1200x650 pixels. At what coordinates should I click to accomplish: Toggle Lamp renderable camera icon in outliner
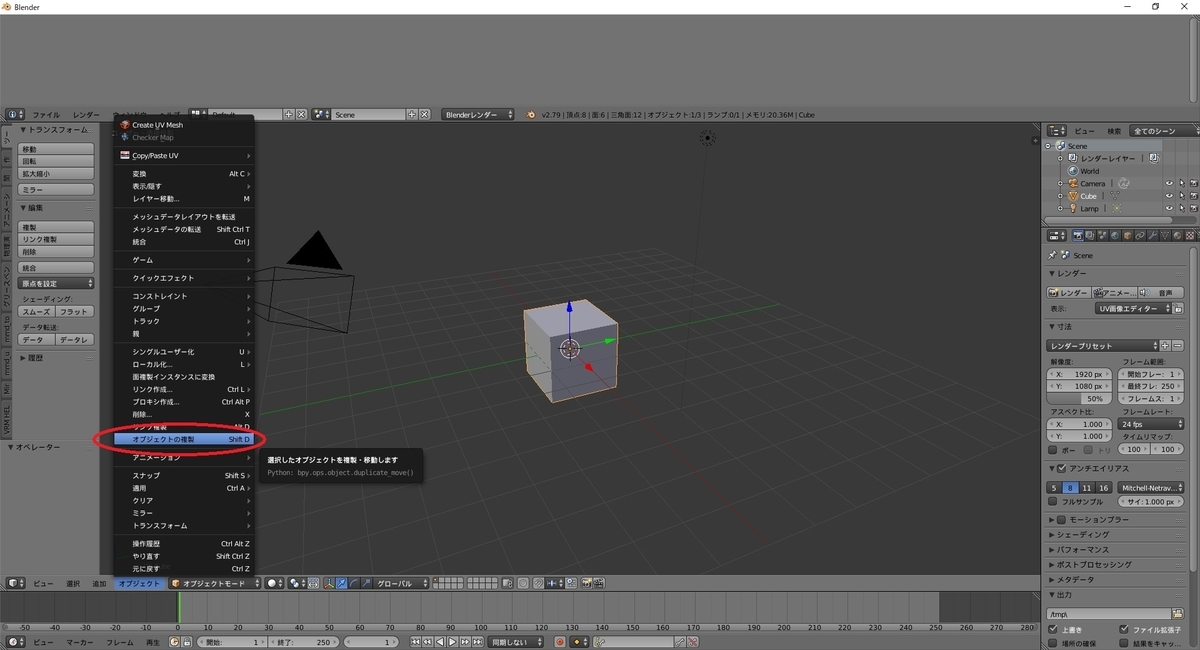pos(1193,208)
